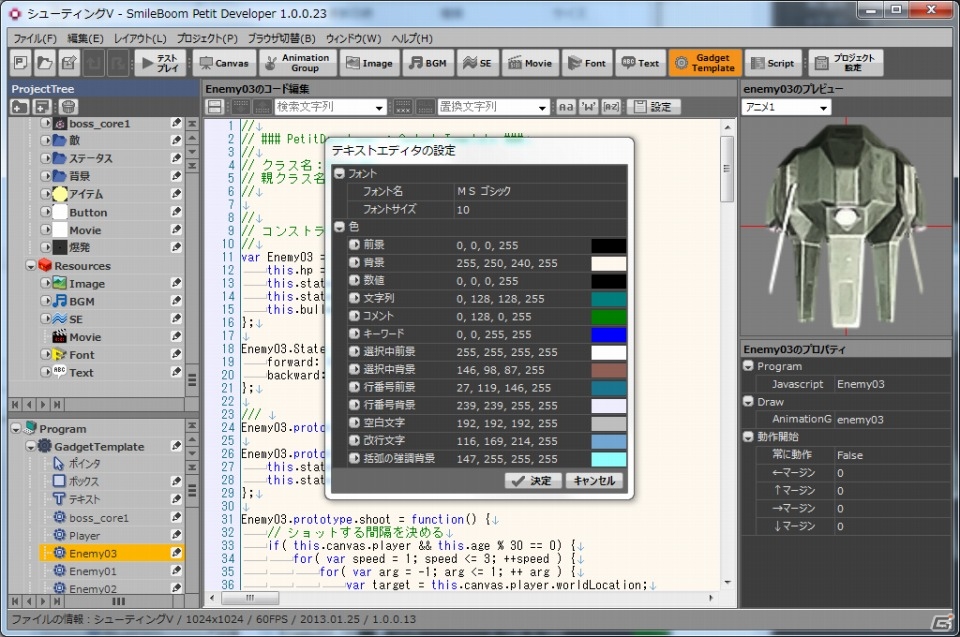The height and width of the screenshot is (637, 960).
Task: Click the add folder icon in ProjectTree
Action: click(20, 107)
